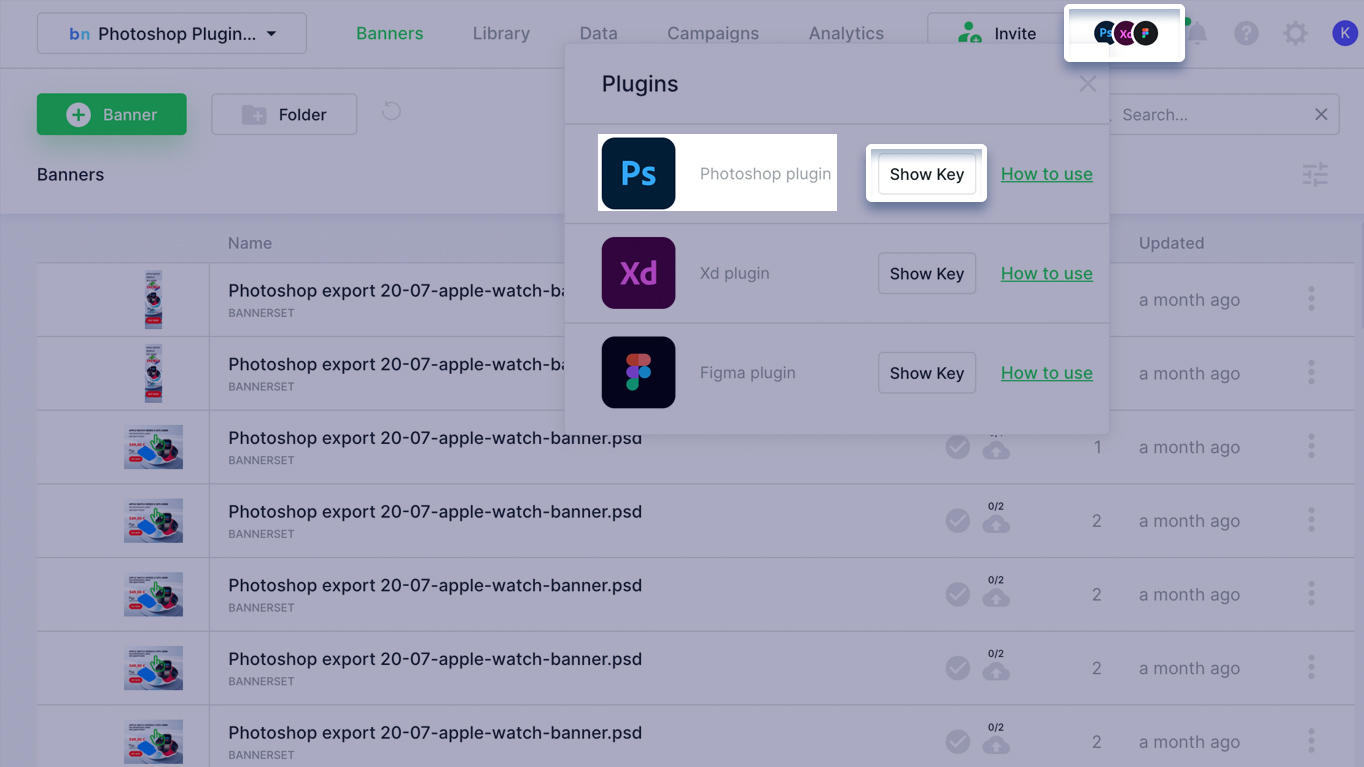
Task: Click the Photoshop Ps plugin logo
Action: [638, 173]
